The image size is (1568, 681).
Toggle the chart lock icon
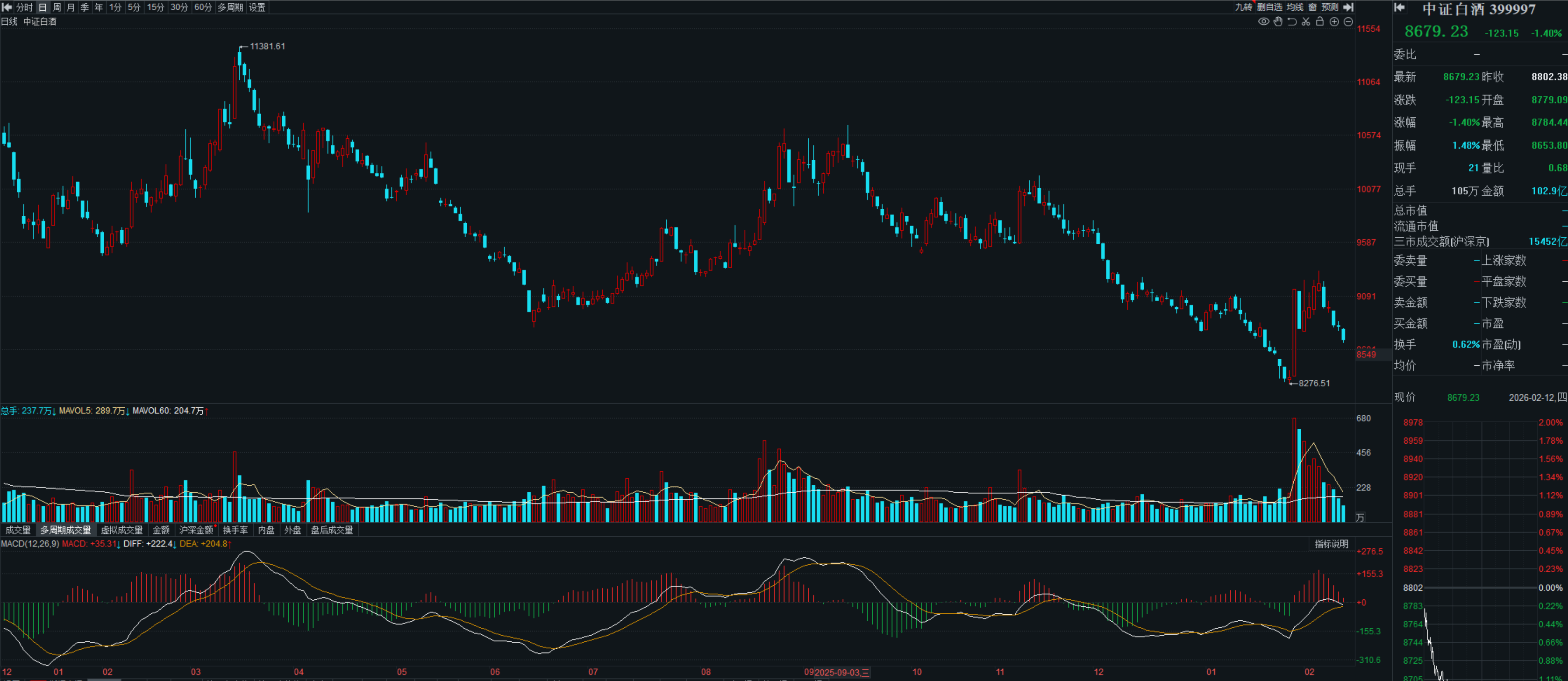[x=1319, y=22]
